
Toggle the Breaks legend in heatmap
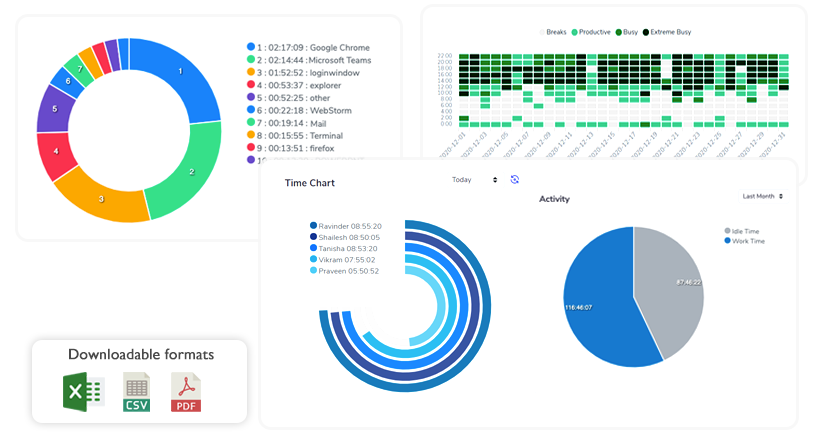tap(552, 32)
